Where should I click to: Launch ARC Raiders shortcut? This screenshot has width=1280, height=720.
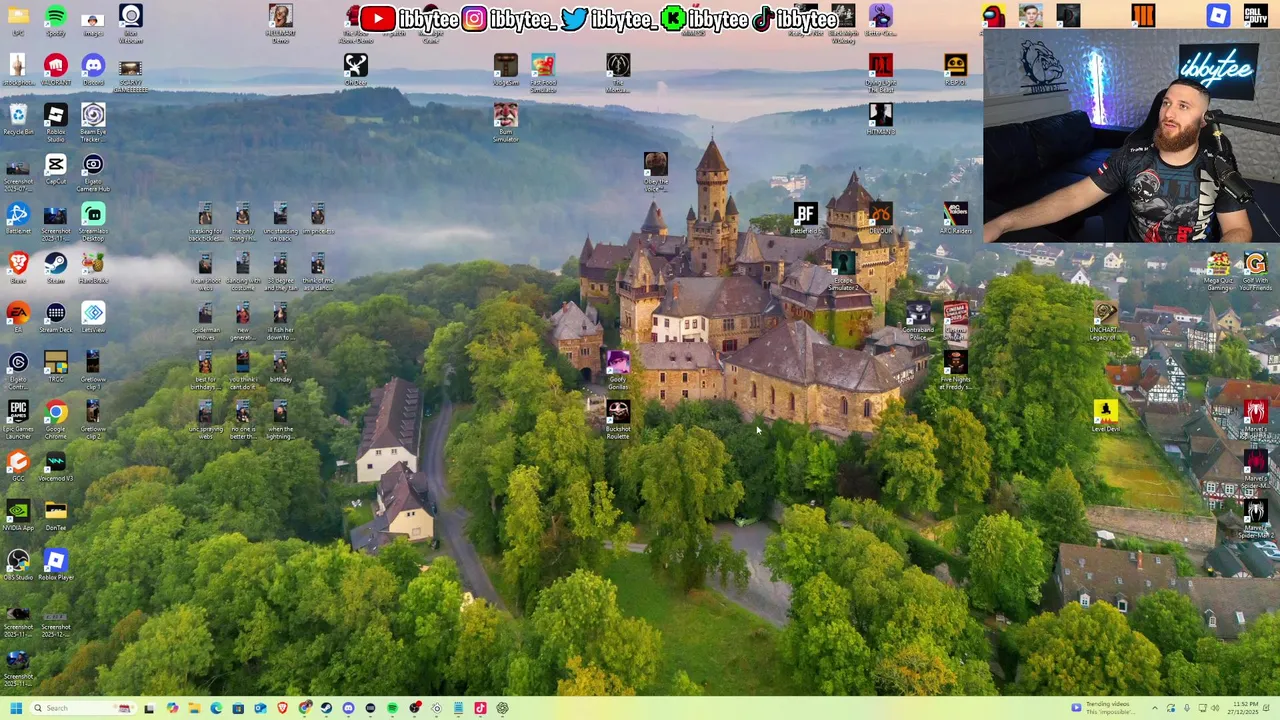(955, 219)
